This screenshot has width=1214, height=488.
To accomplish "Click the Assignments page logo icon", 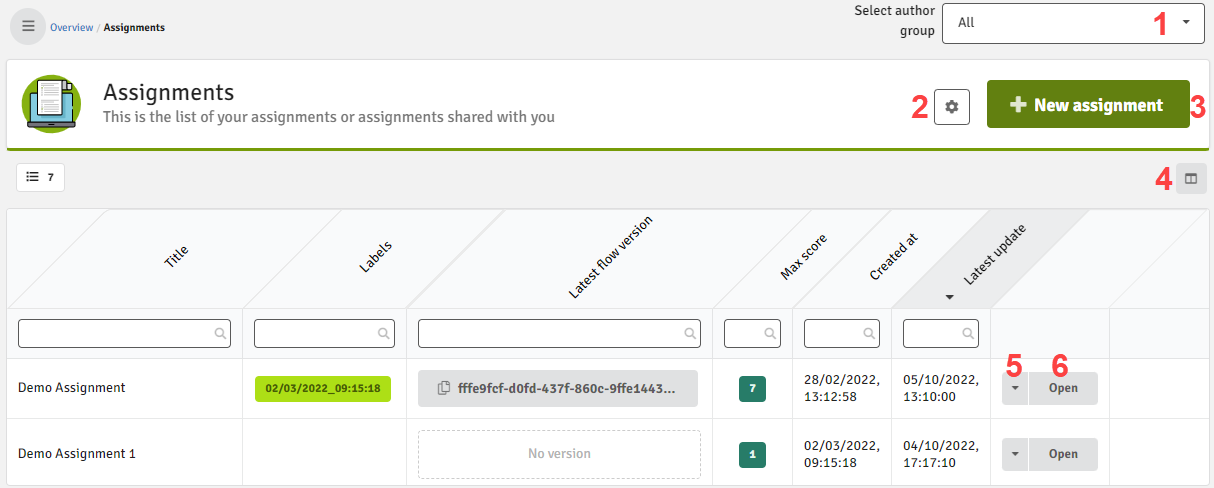I will click(51, 103).
